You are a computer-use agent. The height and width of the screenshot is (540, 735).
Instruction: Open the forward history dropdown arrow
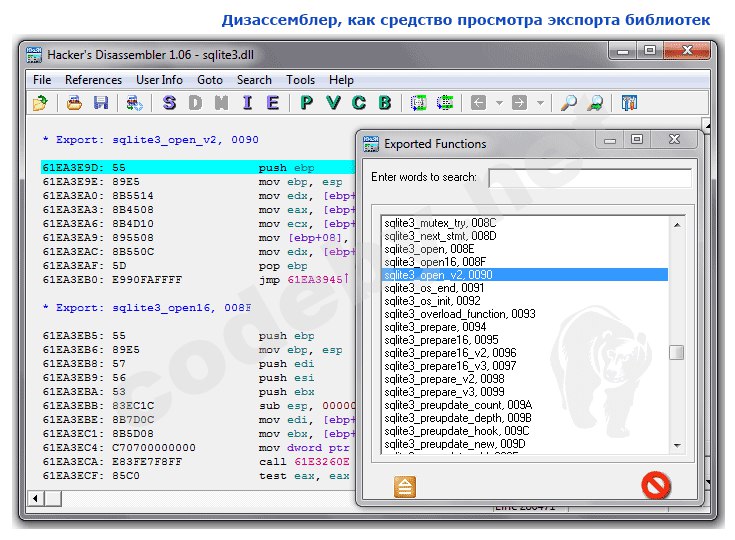pos(540,103)
